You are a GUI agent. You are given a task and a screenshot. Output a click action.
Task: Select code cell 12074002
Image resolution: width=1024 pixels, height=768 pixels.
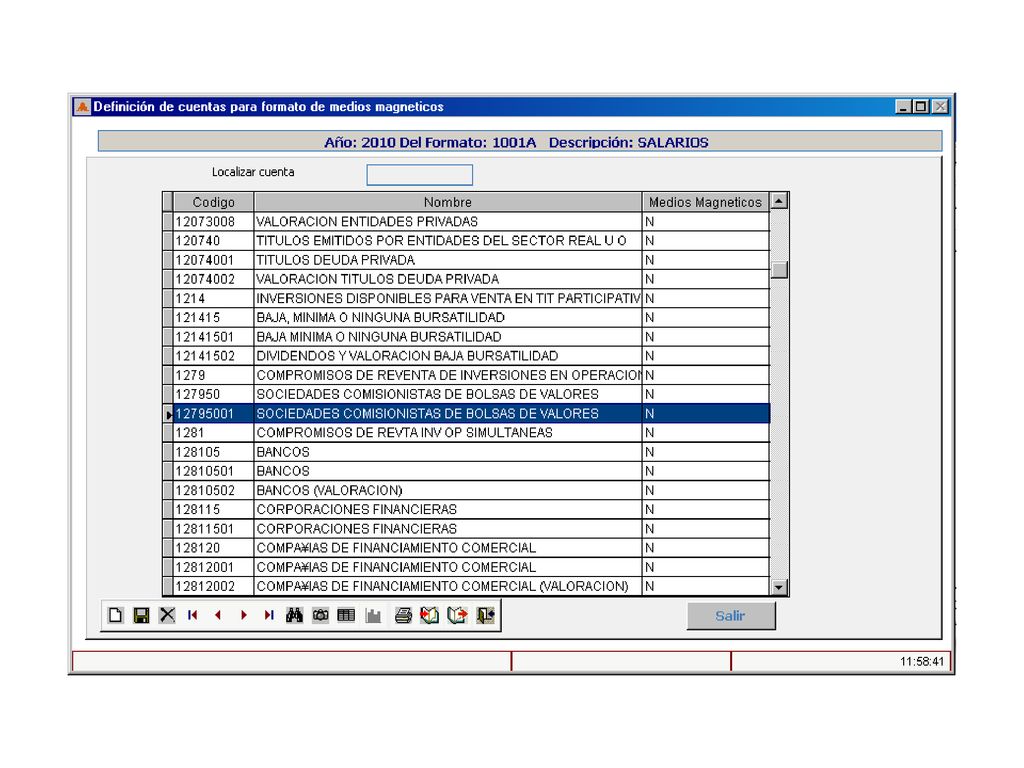click(214, 279)
